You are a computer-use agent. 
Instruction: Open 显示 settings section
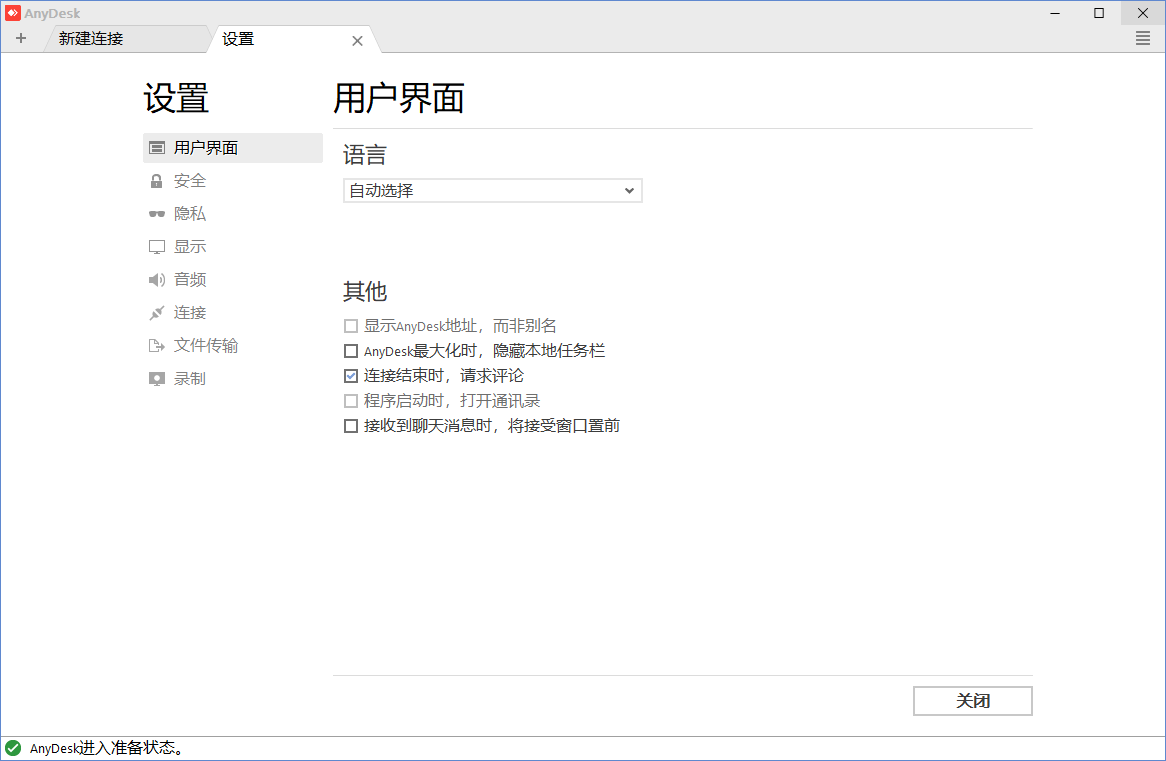[x=232, y=247]
